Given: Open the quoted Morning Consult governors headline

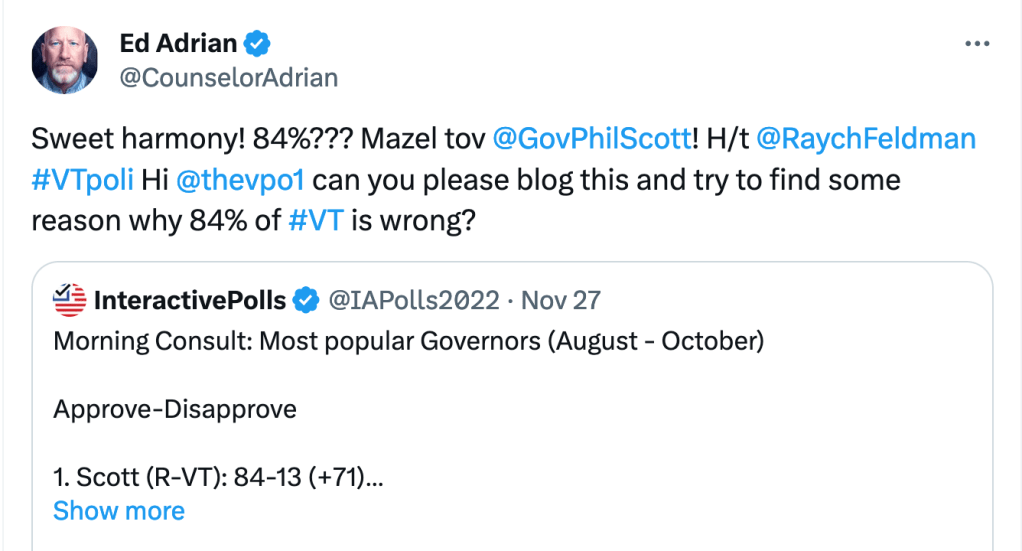Looking at the screenshot, I should [x=408, y=342].
